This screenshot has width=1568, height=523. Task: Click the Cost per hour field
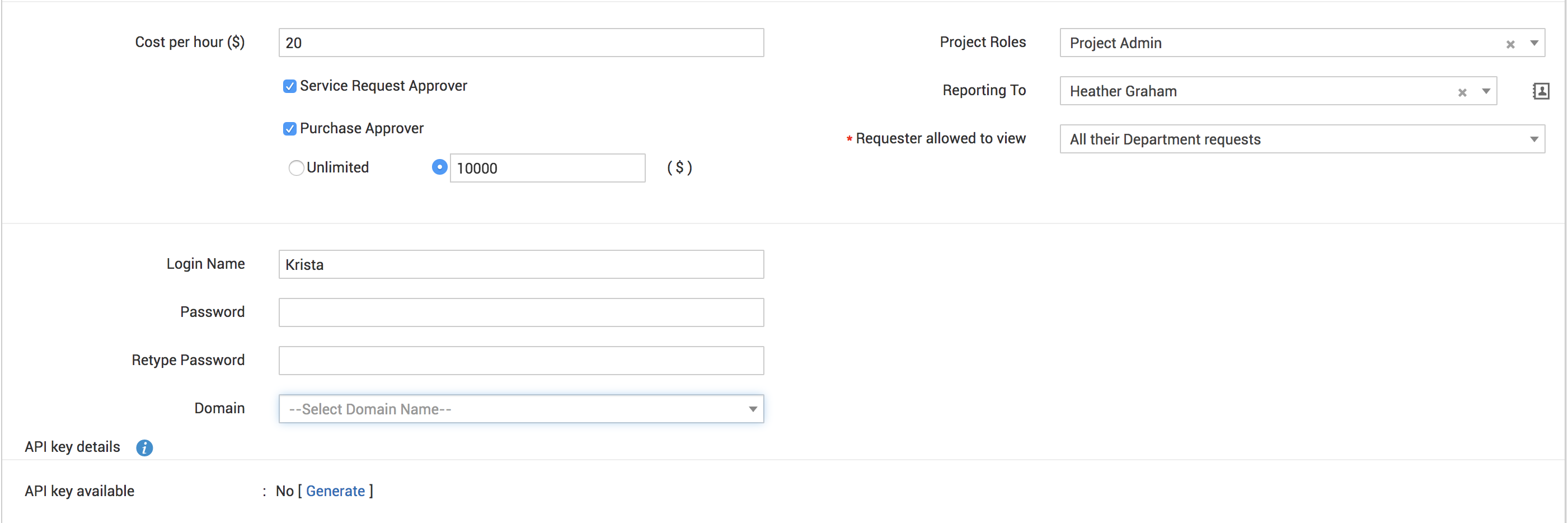click(x=521, y=43)
